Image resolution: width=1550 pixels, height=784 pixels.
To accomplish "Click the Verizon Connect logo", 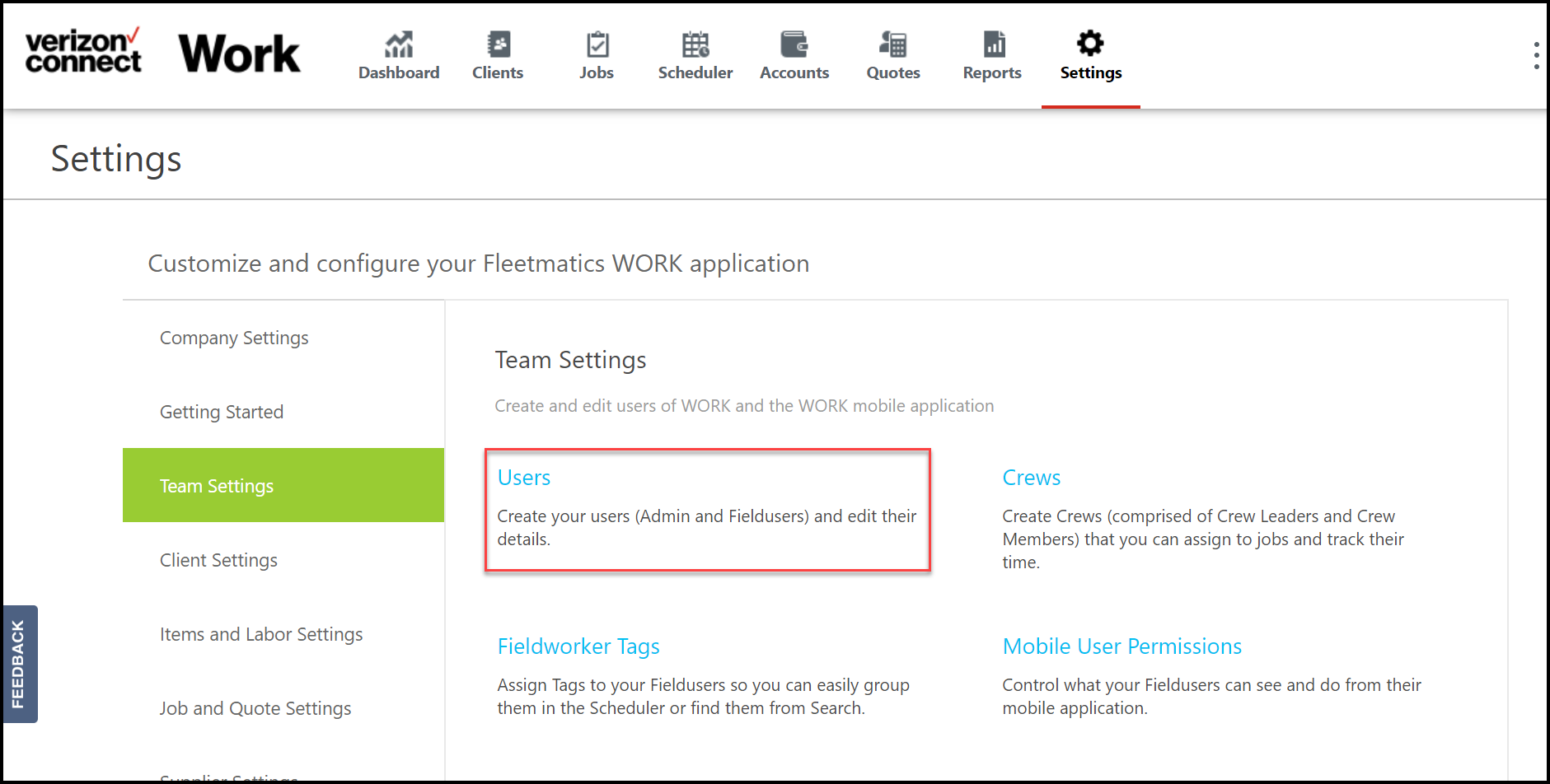I will coord(83,50).
